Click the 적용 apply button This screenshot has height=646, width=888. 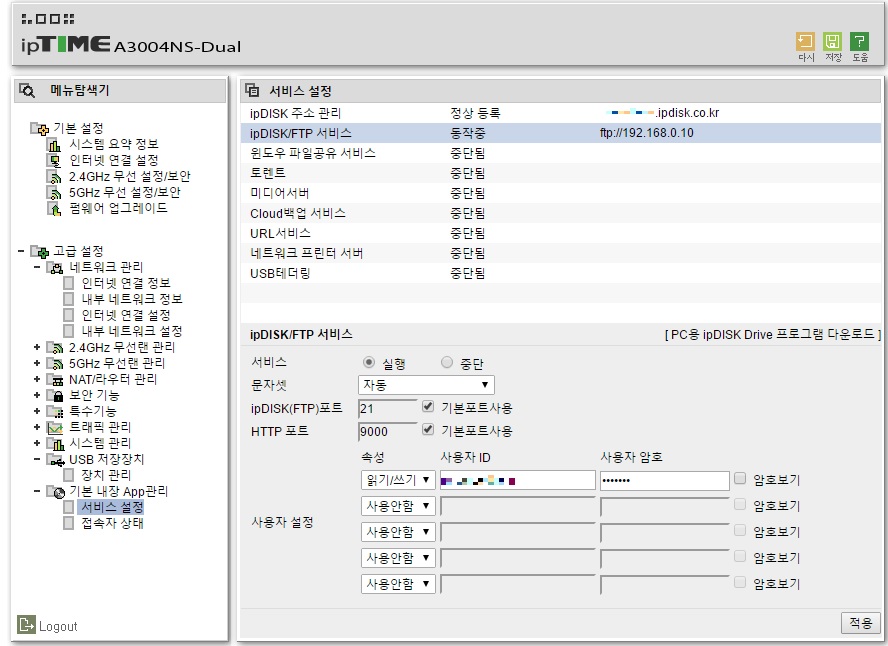pyautogui.click(x=860, y=623)
